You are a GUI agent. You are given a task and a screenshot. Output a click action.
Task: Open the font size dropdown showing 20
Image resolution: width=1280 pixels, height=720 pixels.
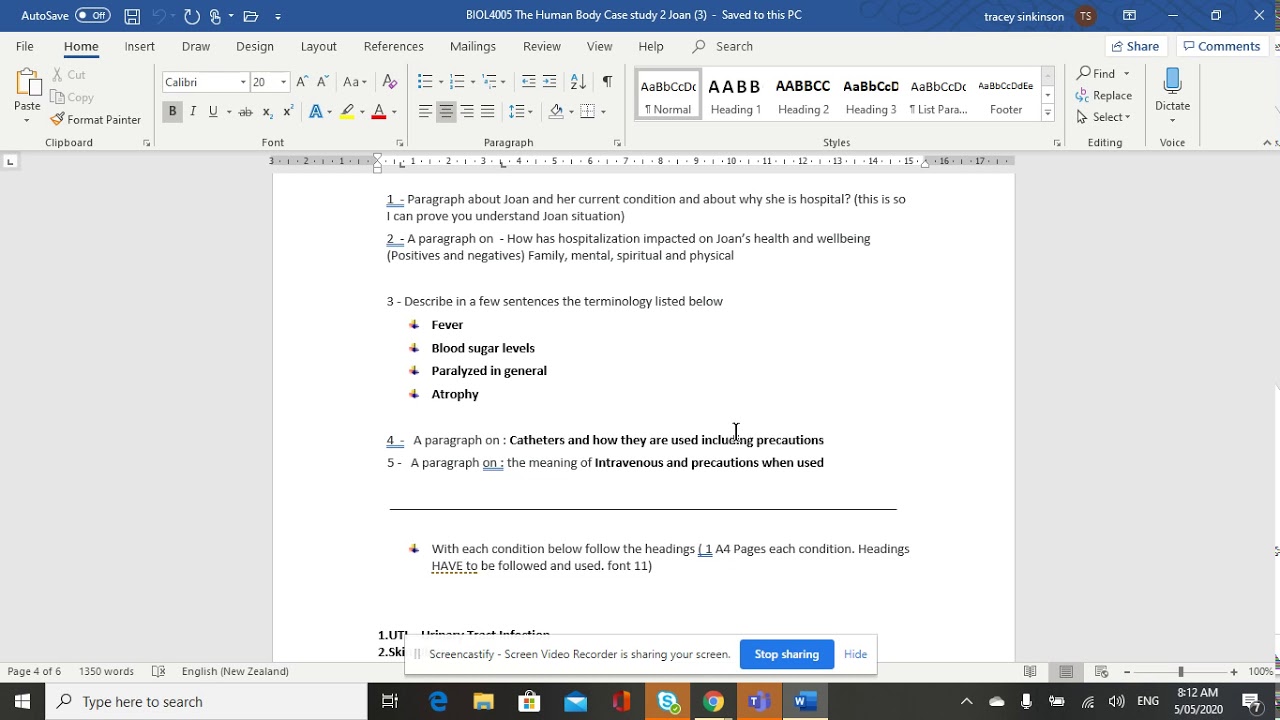pyautogui.click(x=283, y=82)
